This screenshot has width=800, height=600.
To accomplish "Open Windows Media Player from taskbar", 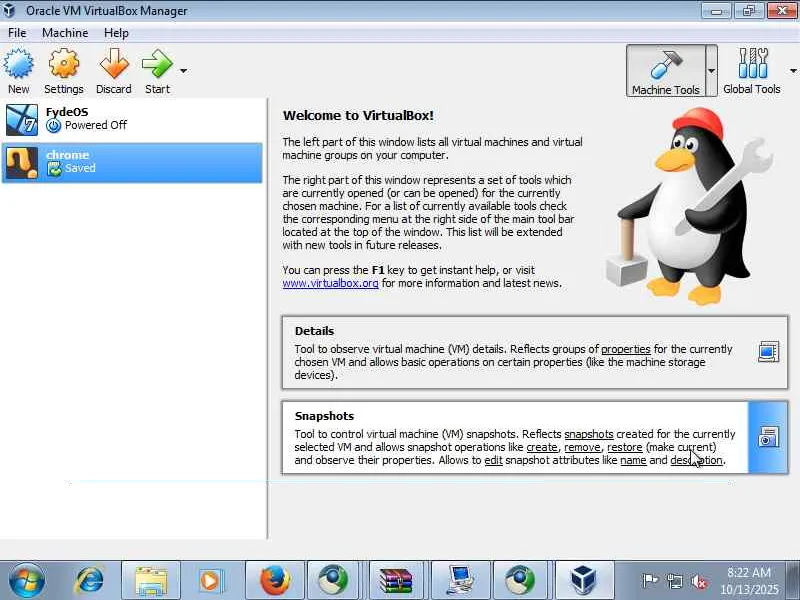I will [210, 581].
